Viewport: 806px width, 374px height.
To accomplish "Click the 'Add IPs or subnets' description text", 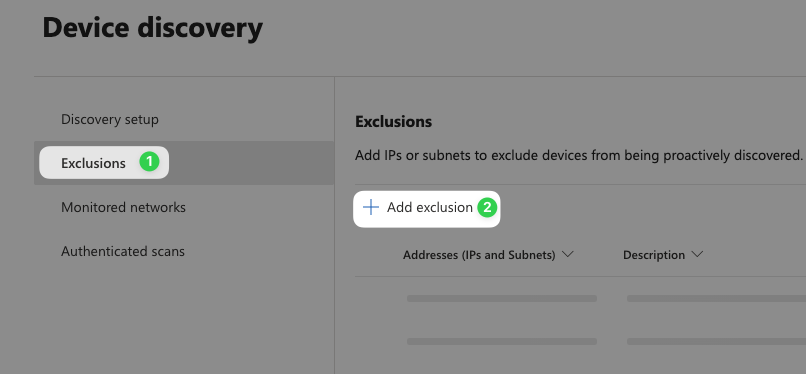I will [578, 156].
